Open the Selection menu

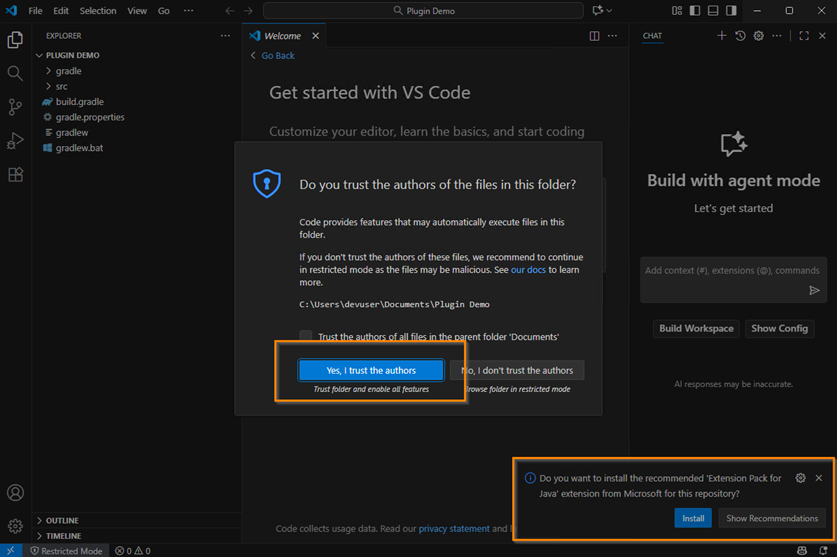click(x=98, y=11)
